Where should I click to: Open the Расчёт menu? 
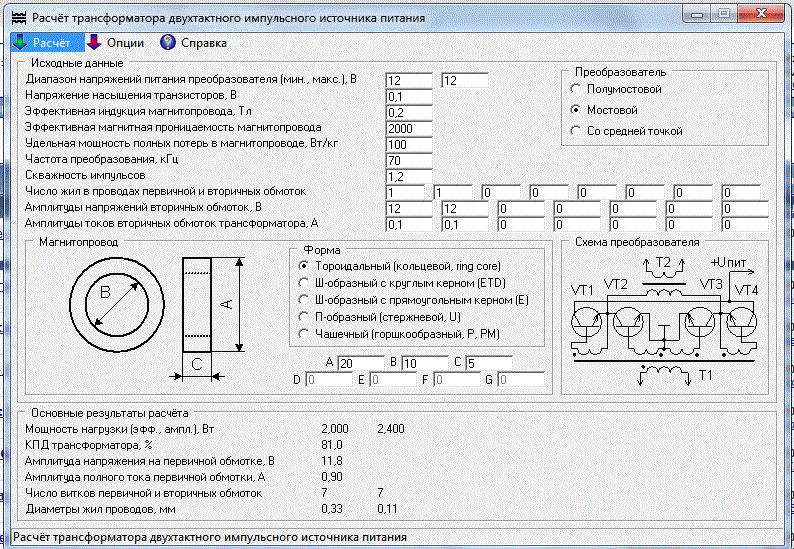(48, 43)
